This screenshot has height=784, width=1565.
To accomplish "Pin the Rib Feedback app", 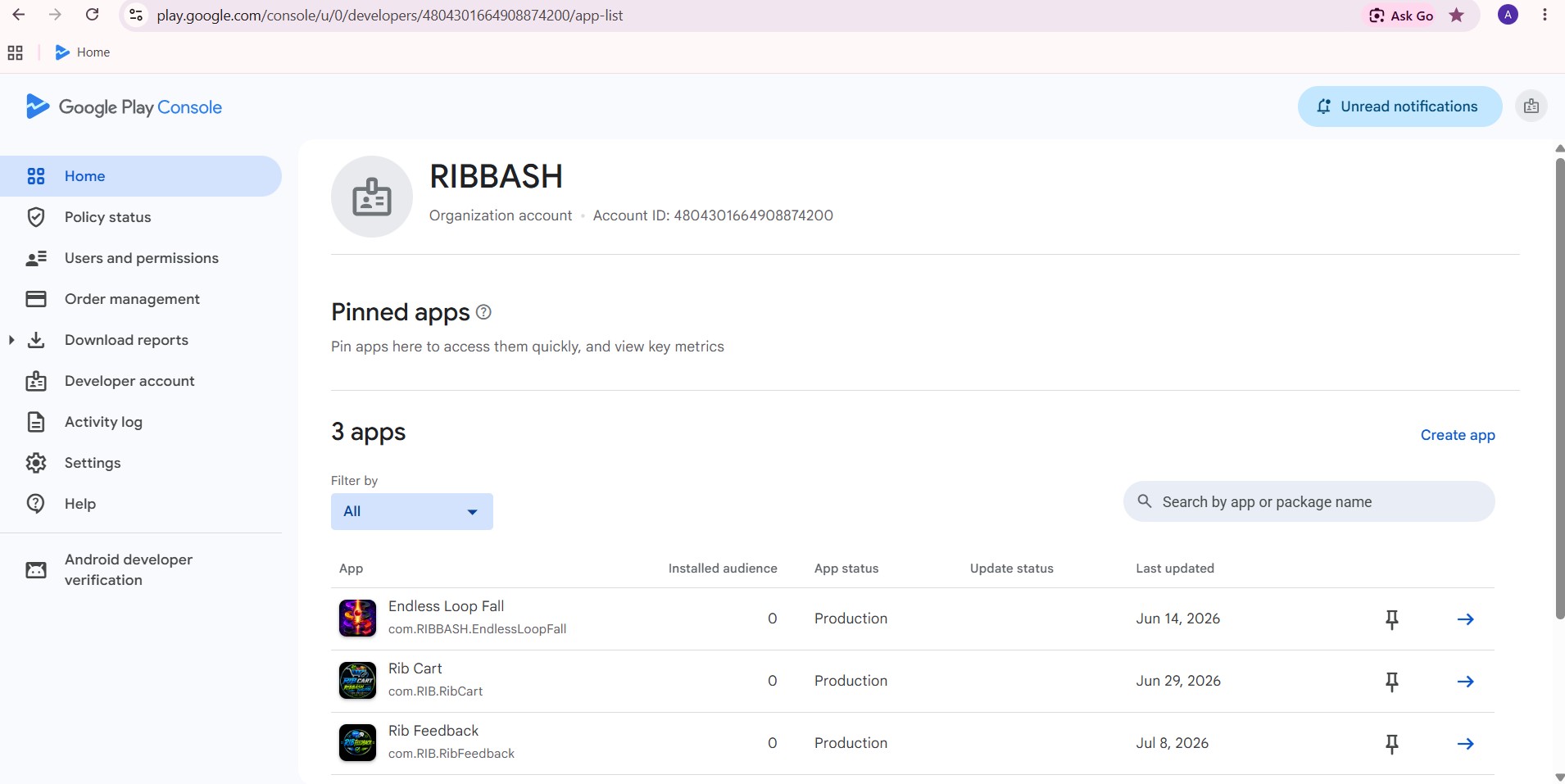I will [x=1391, y=744].
